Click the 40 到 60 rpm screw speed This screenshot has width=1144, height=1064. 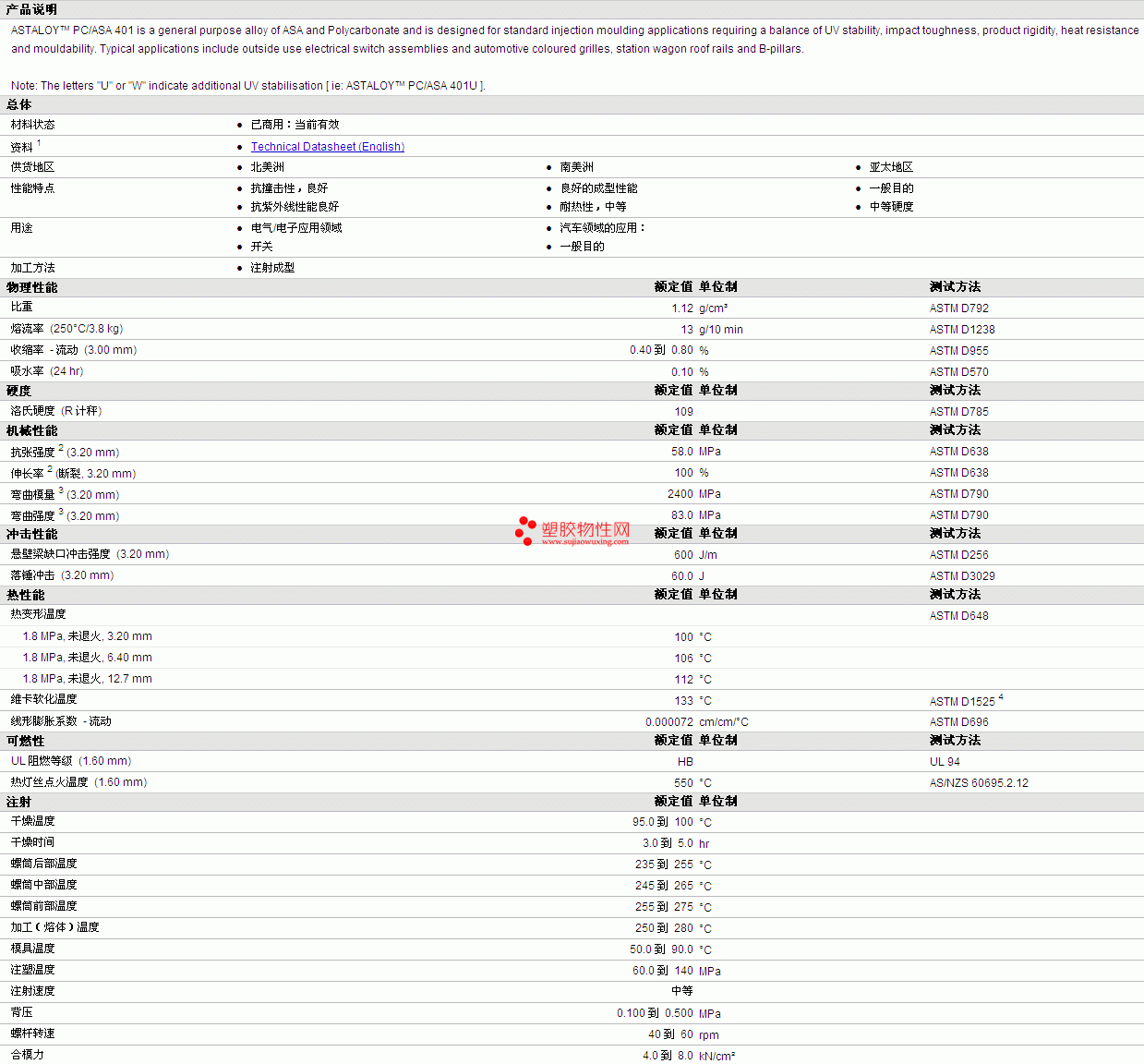pos(683,1034)
